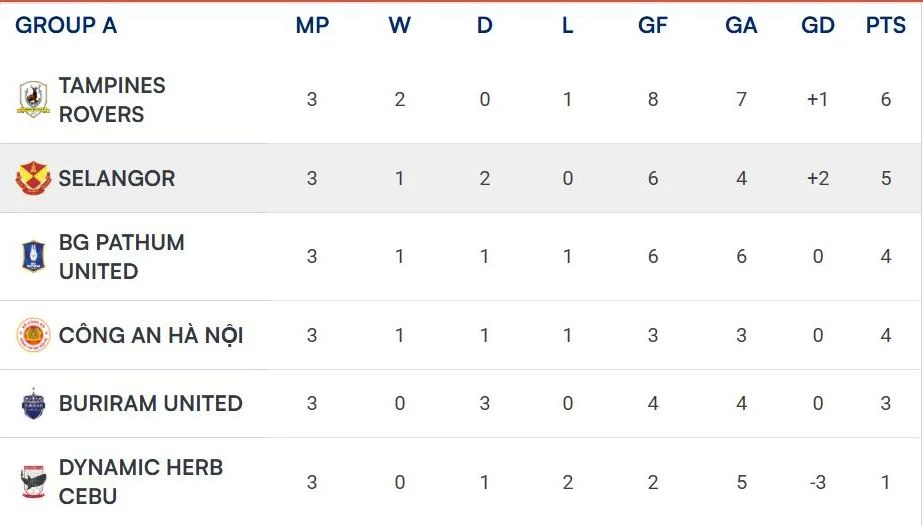Click the Công An Hà Nội crest
The image size is (923, 525).
(x=33, y=335)
